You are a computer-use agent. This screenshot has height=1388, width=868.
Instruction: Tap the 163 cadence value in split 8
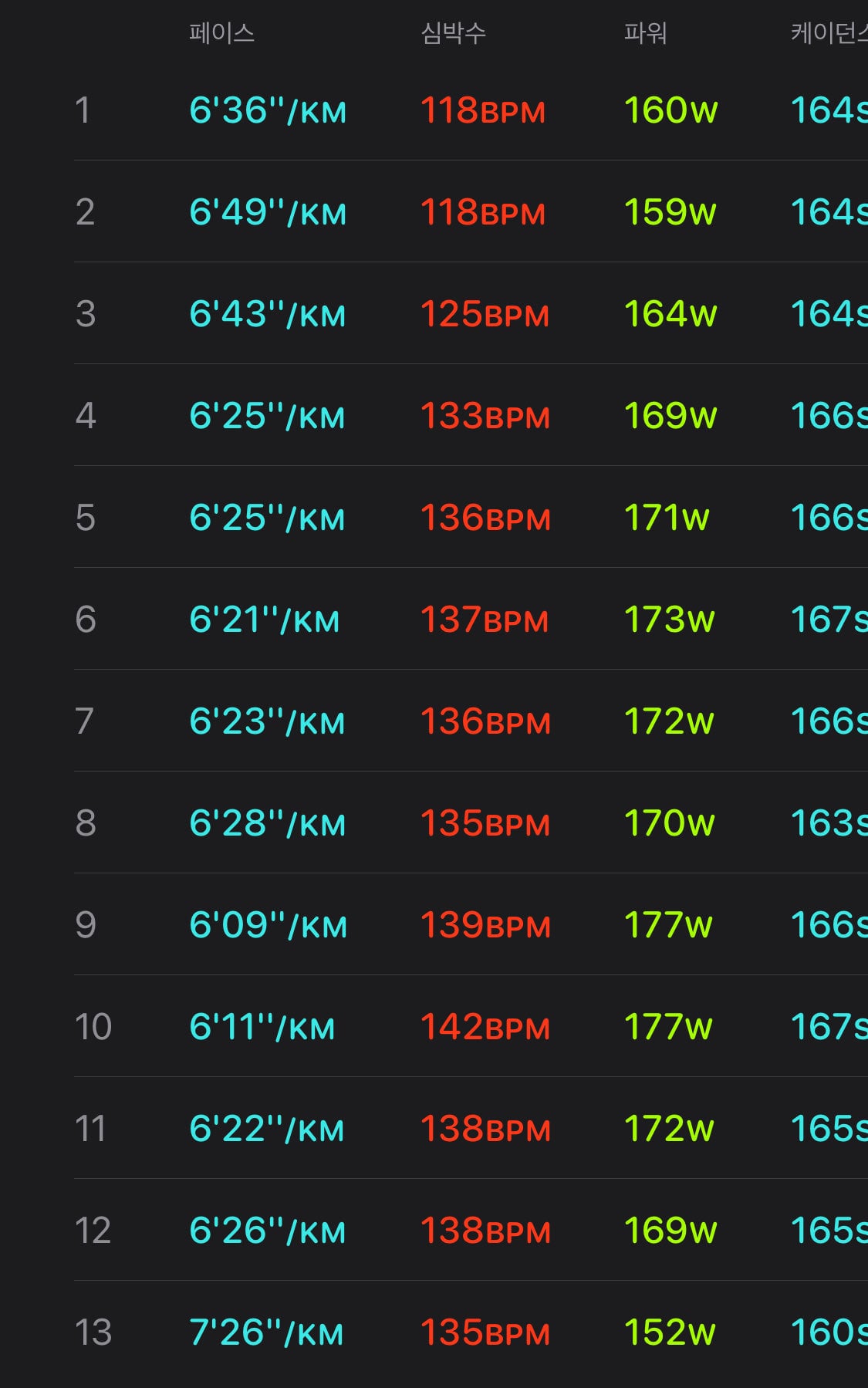[x=829, y=822]
